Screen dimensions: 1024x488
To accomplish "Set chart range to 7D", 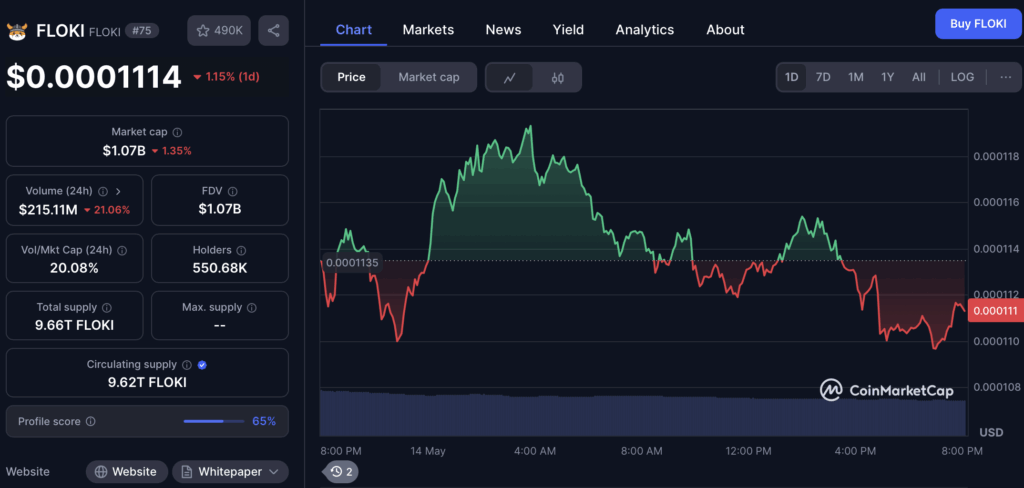I will point(823,77).
